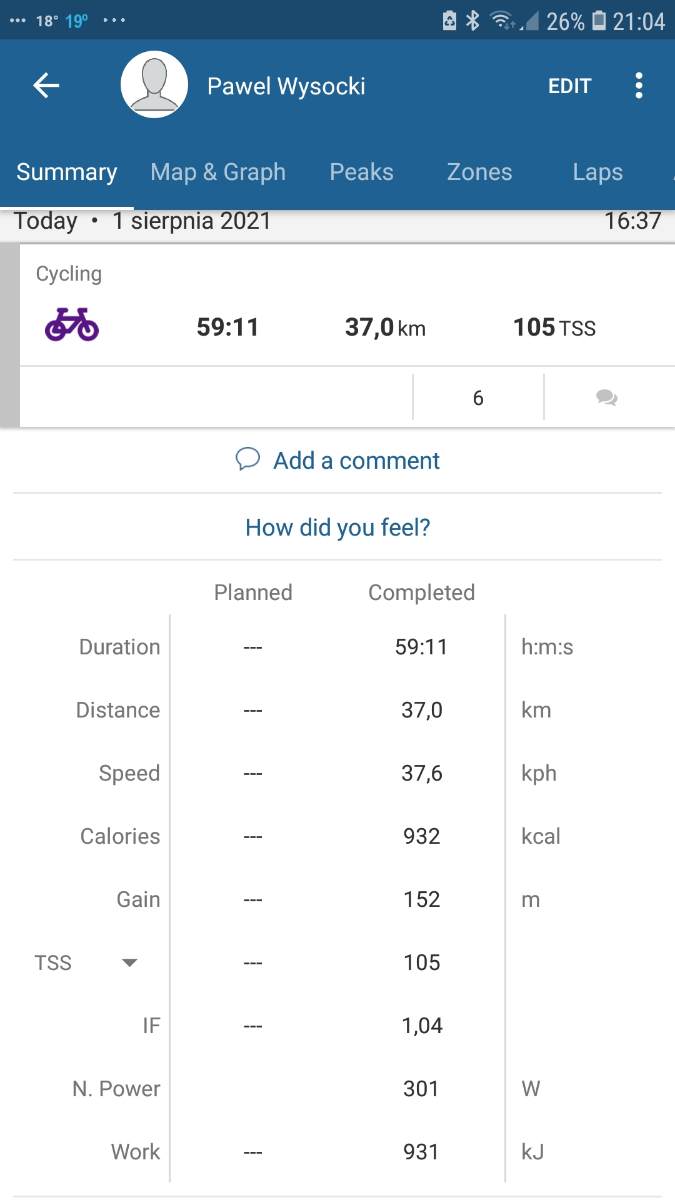Screen dimensions: 675x1200
Task: Tap the speech bubble beside Add a comment
Action: (x=248, y=459)
